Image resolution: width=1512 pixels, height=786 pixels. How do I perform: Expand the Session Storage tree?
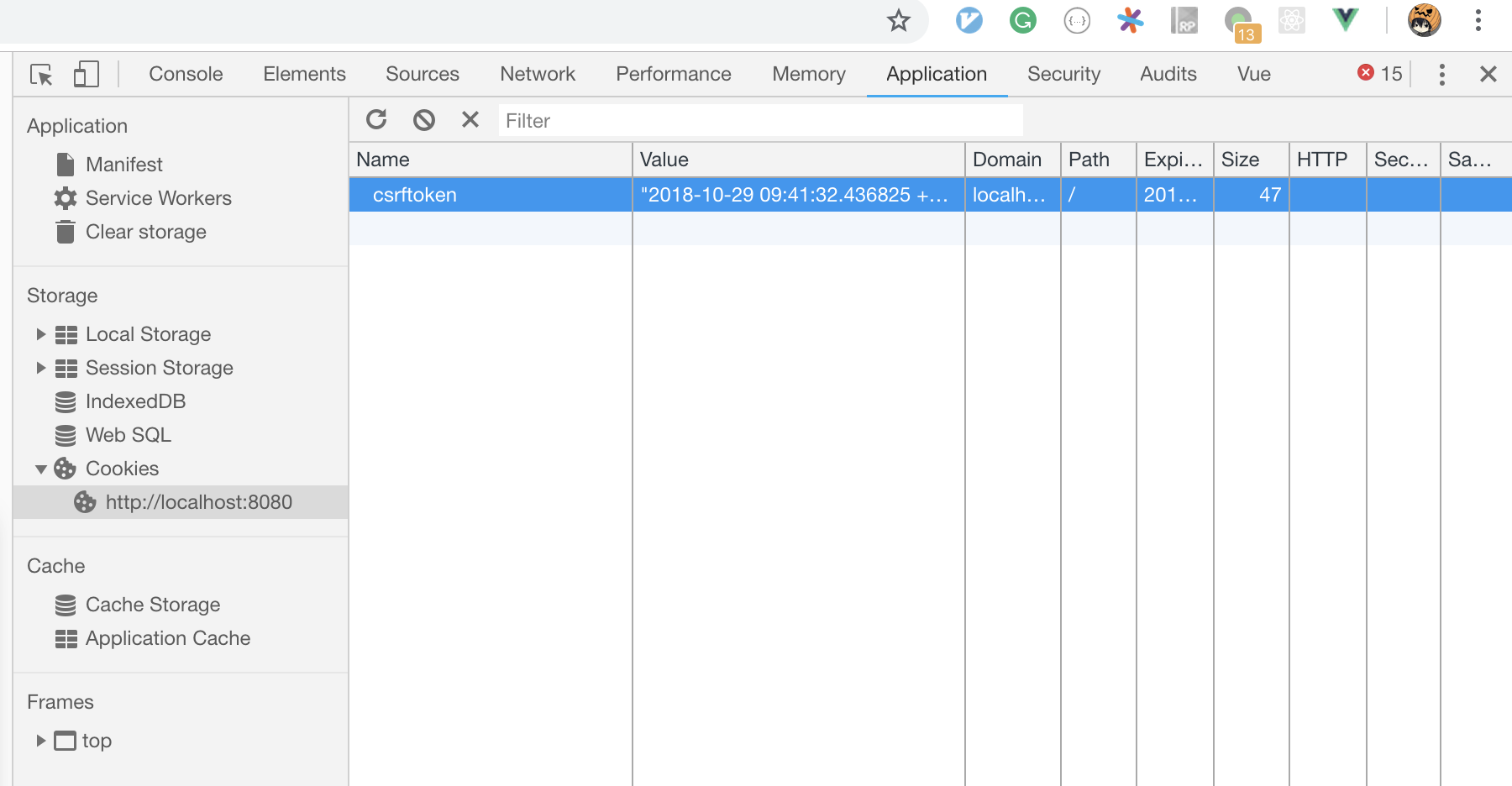[39, 367]
